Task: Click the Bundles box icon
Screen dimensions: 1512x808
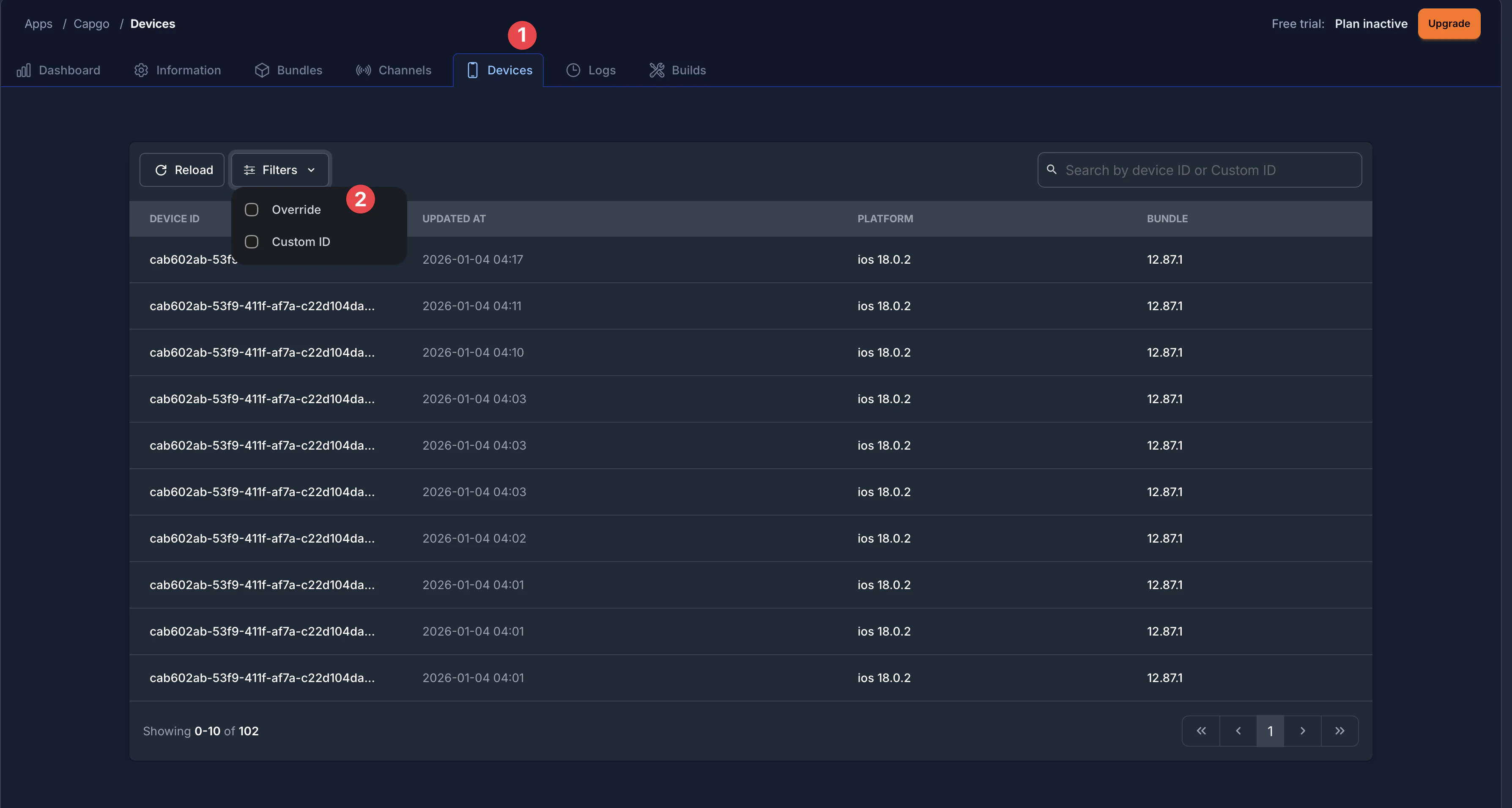Action: click(262, 71)
